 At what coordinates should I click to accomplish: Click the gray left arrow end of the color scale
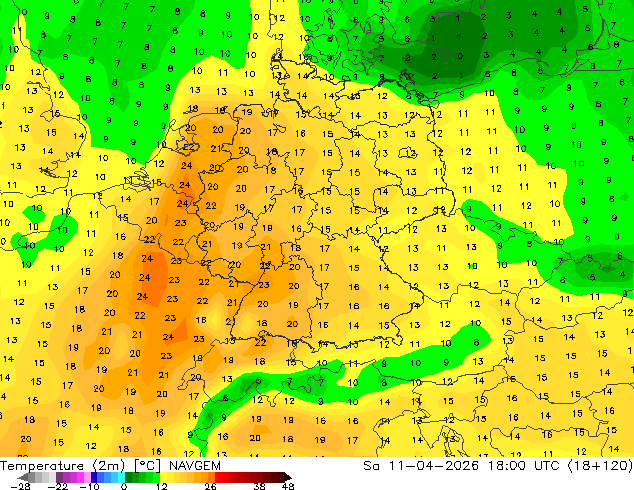[23, 477]
